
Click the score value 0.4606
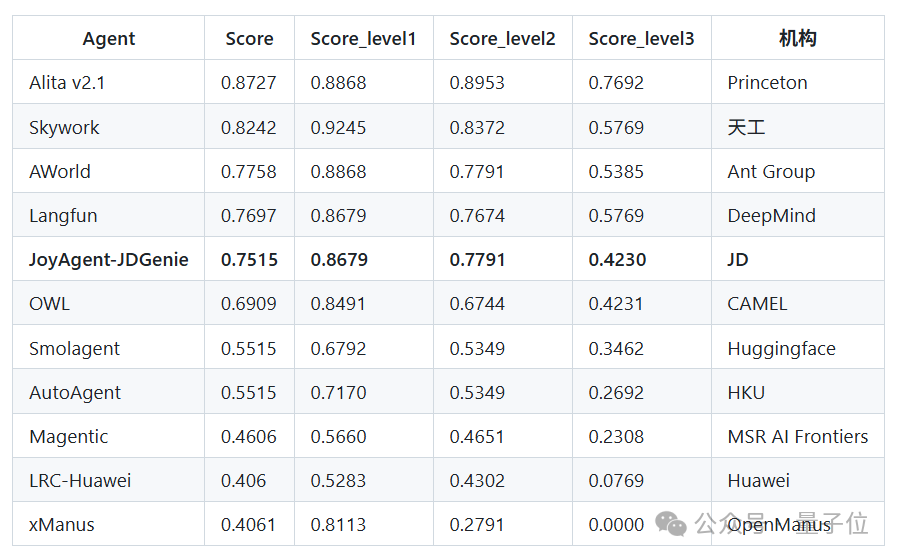click(x=249, y=436)
